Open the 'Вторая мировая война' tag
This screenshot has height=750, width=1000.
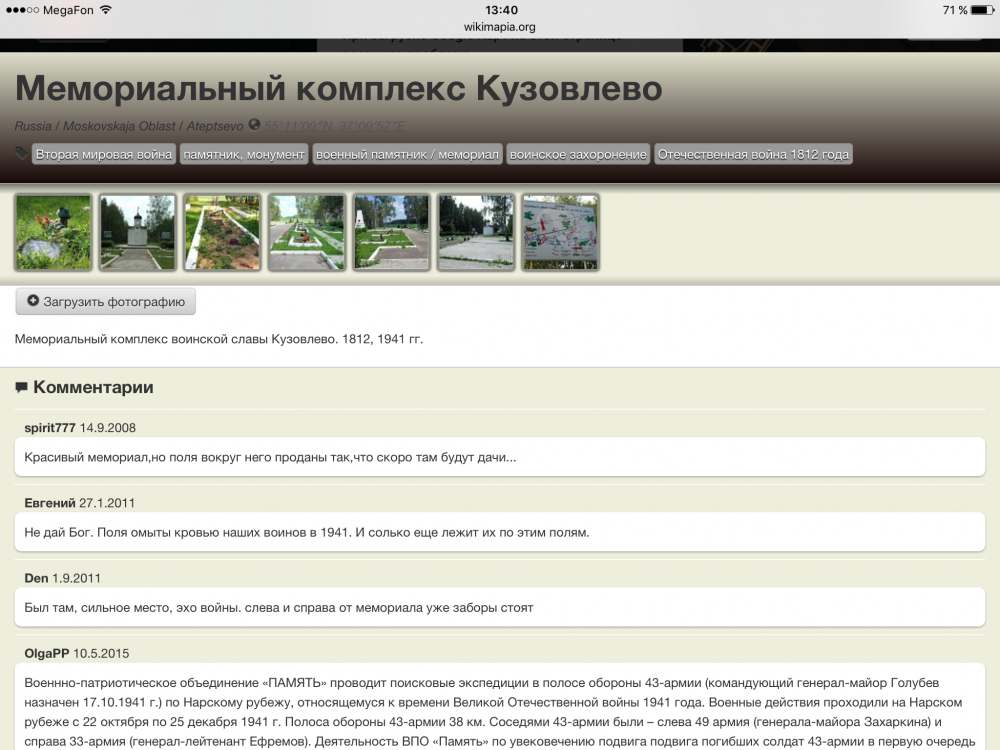(104, 154)
